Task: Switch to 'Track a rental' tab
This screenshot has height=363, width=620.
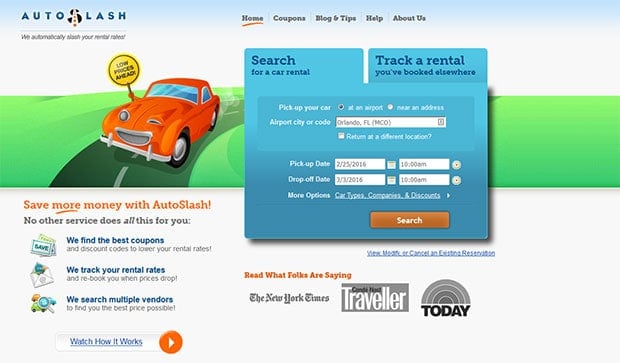Action: (x=428, y=66)
